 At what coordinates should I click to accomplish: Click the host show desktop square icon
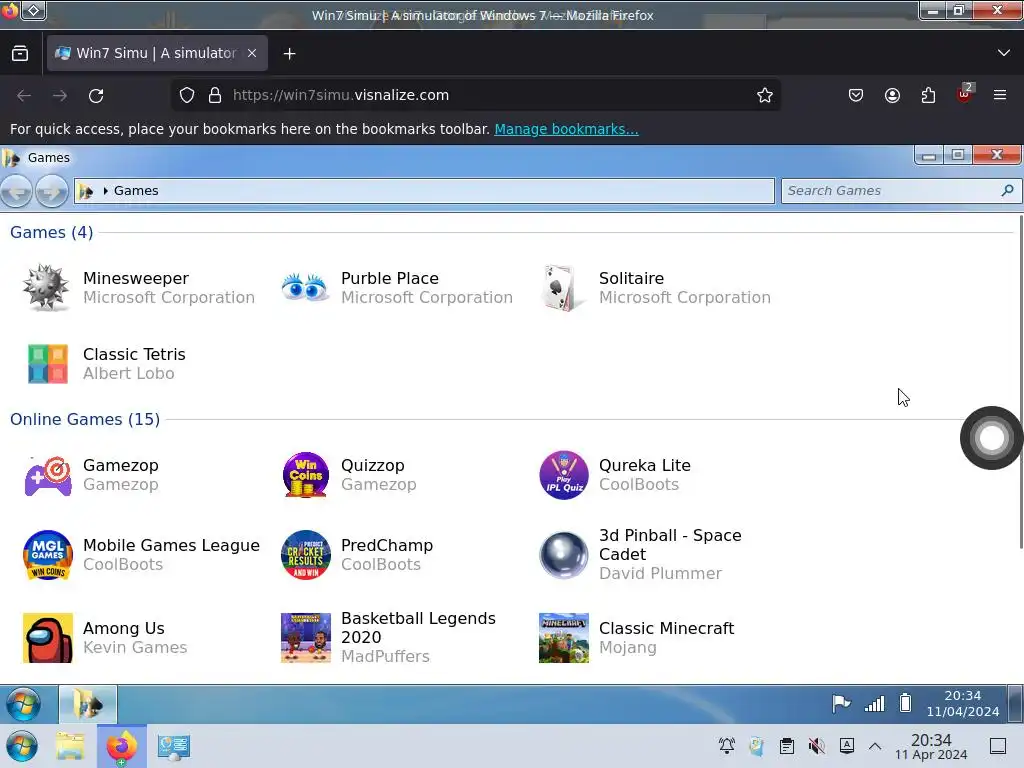(998, 746)
